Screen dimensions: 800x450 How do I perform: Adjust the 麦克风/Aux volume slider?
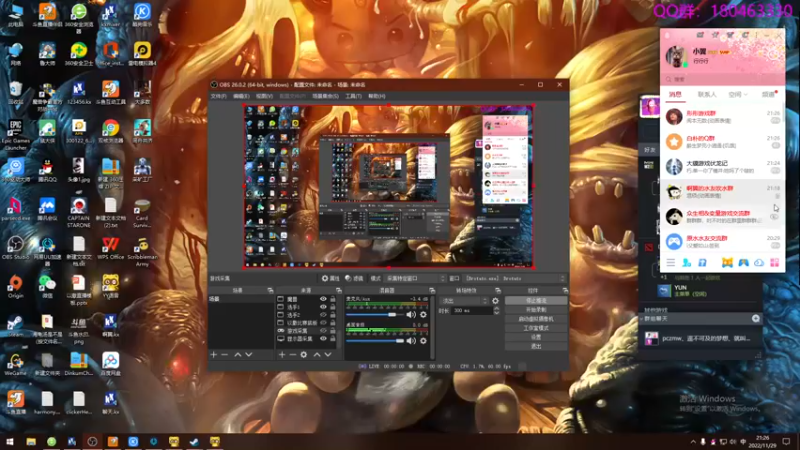tap(375, 315)
